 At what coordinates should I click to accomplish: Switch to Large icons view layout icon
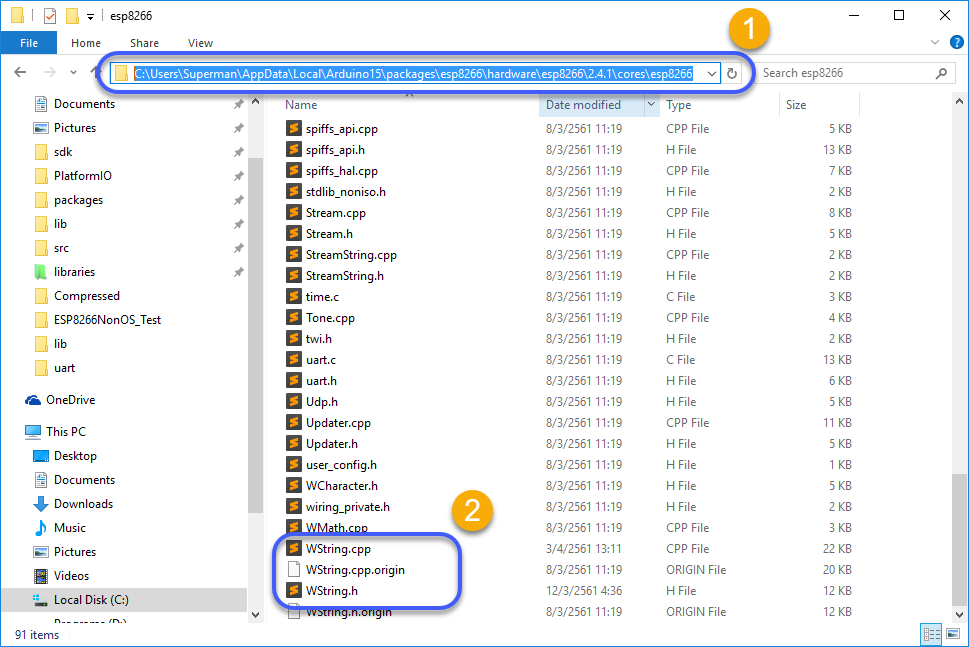(953, 634)
